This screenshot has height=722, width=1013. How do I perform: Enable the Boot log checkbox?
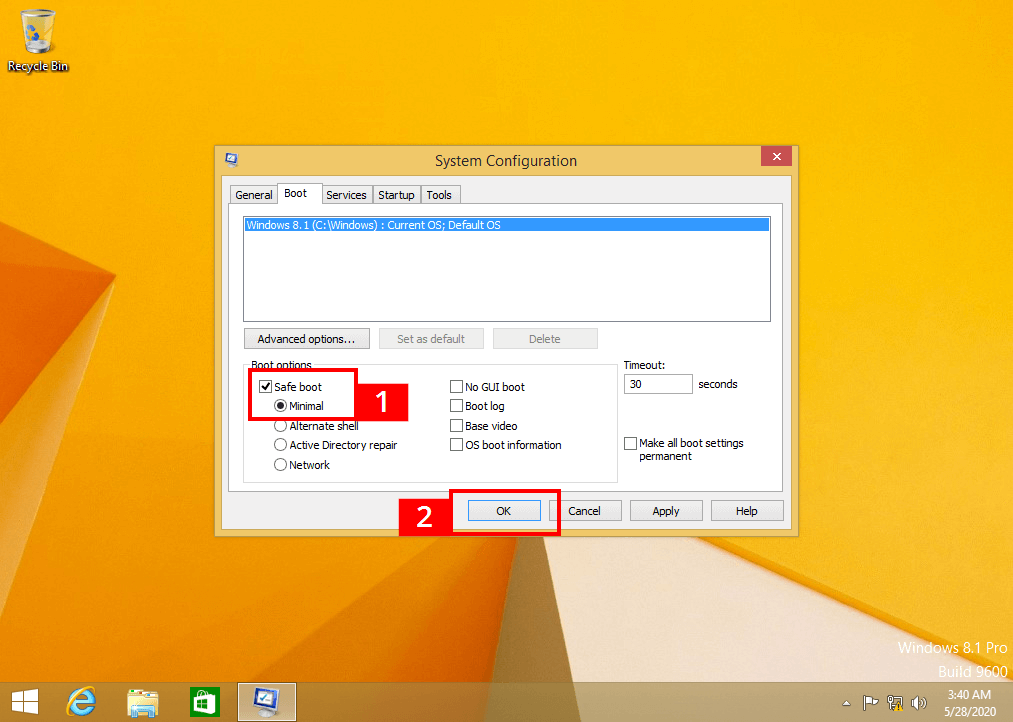point(456,406)
